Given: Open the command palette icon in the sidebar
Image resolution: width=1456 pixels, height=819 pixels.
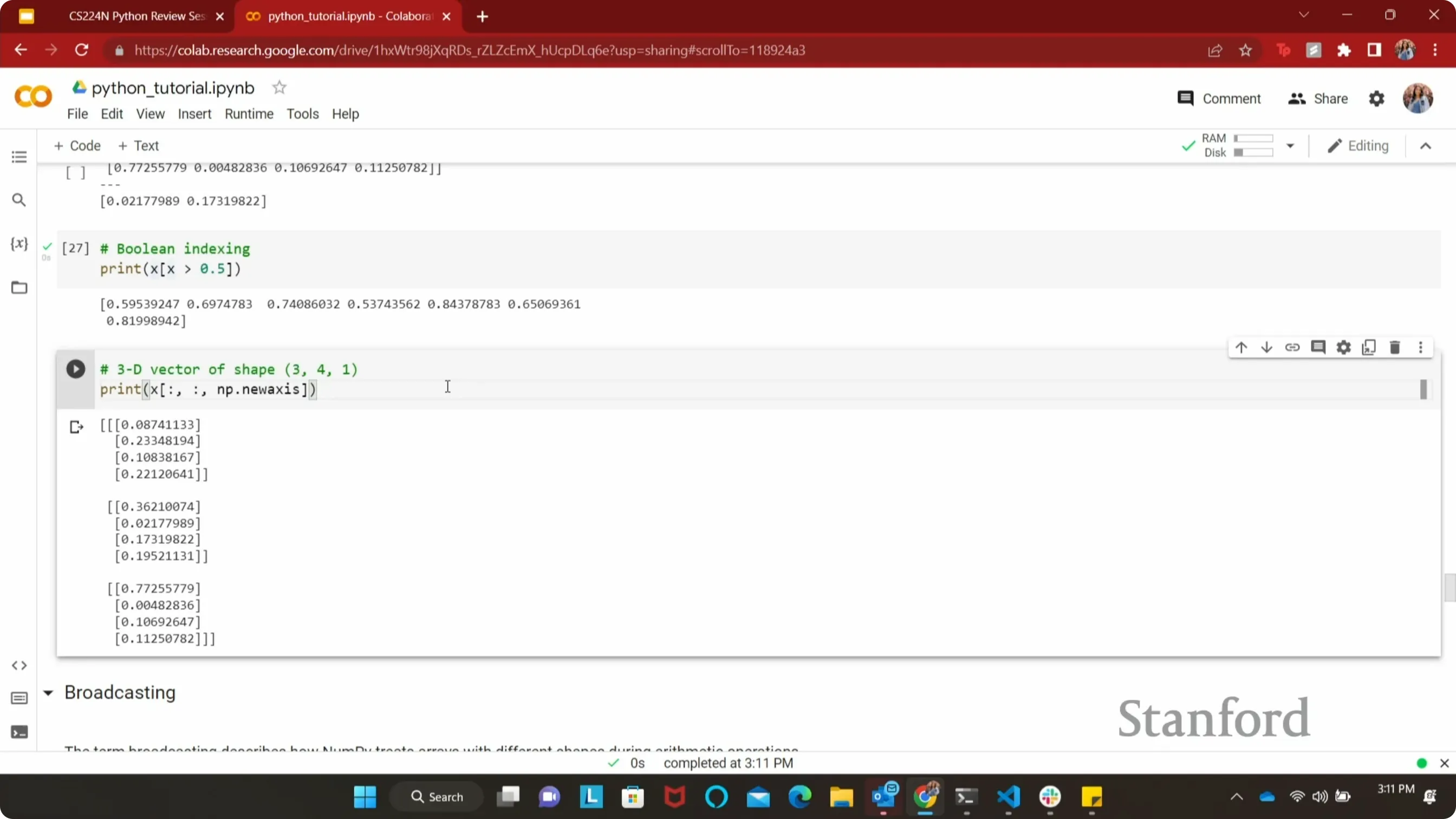Looking at the screenshot, I should (19, 698).
